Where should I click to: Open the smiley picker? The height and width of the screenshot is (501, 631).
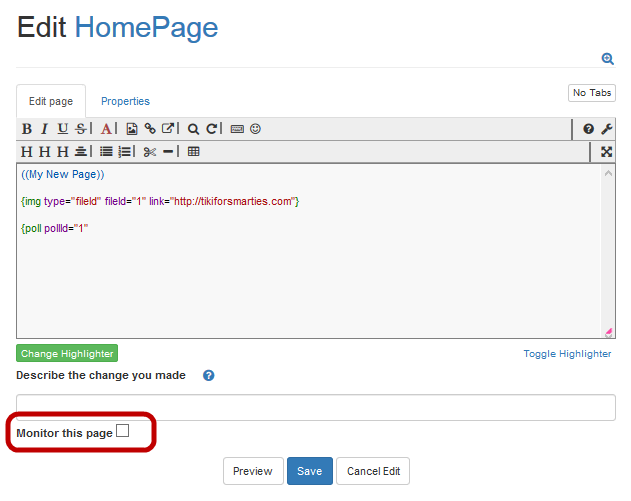tap(256, 129)
